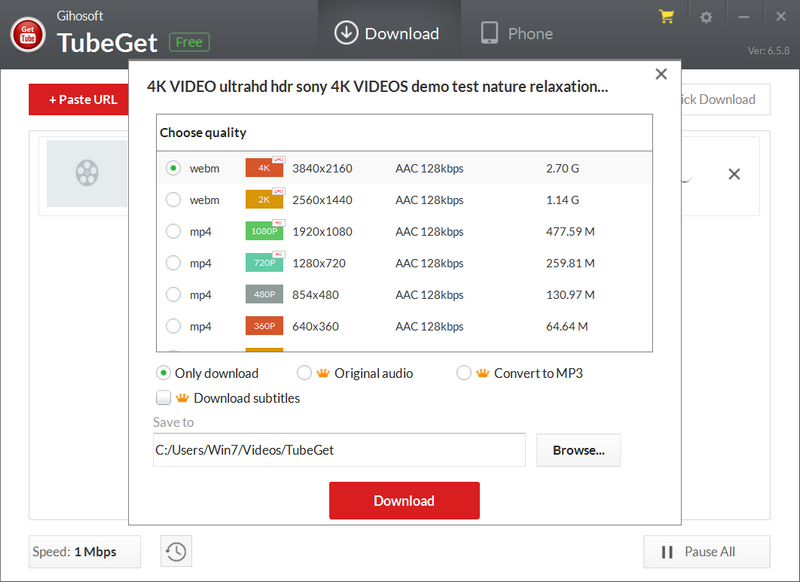
Task: Click the red Download button
Action: pyautogui.click(x=404, y=500)
